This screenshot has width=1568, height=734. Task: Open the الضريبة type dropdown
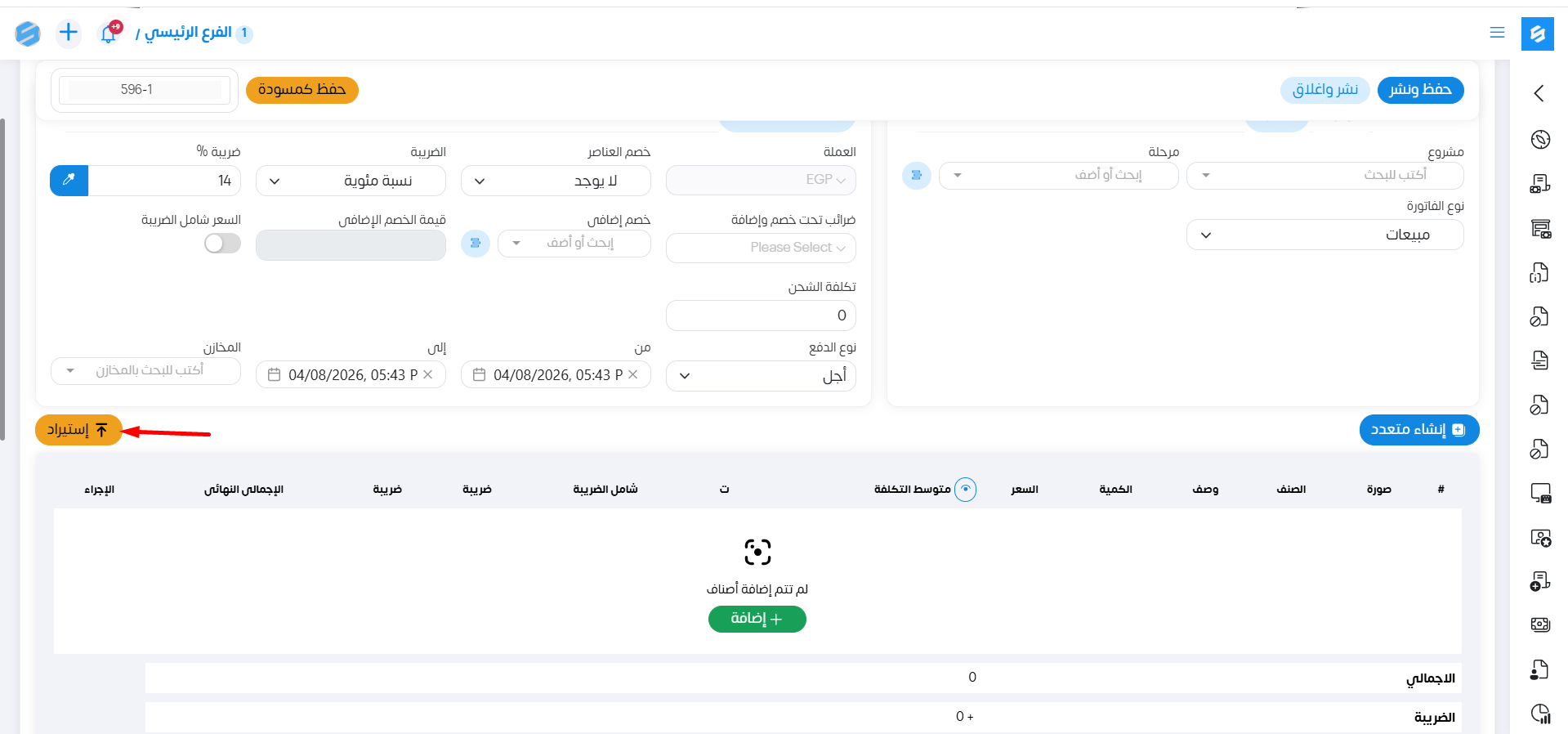(351, 181)
